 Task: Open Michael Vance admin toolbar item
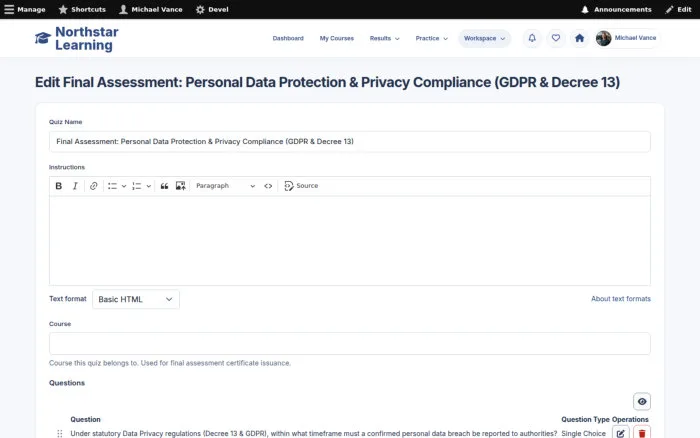pos(150,9)
